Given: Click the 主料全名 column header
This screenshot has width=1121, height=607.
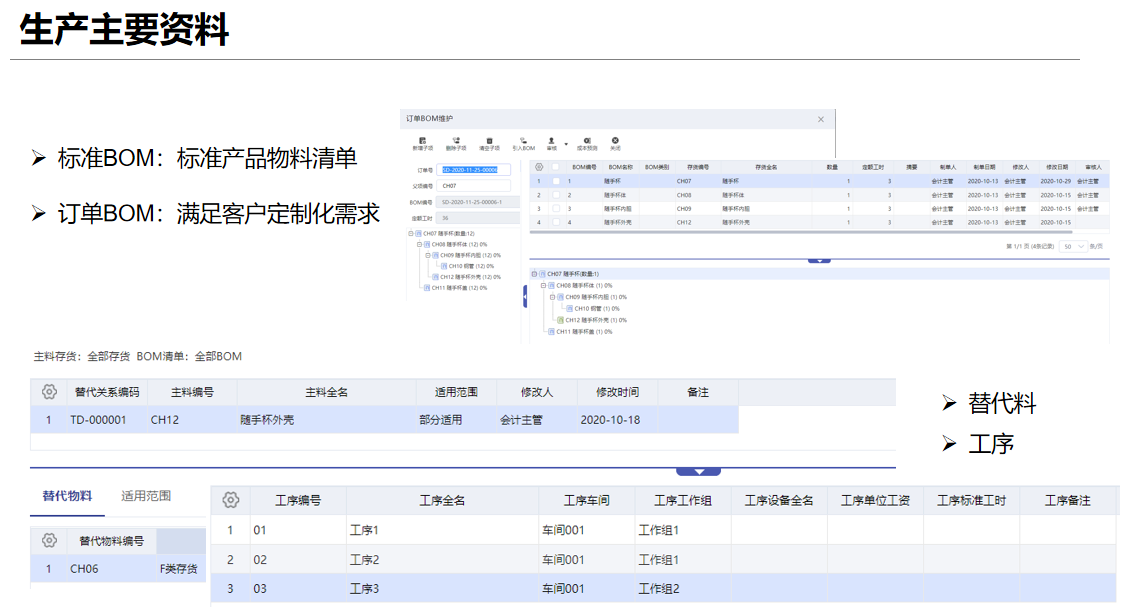Looking at the screenshot, I should [x=327, y=392].
